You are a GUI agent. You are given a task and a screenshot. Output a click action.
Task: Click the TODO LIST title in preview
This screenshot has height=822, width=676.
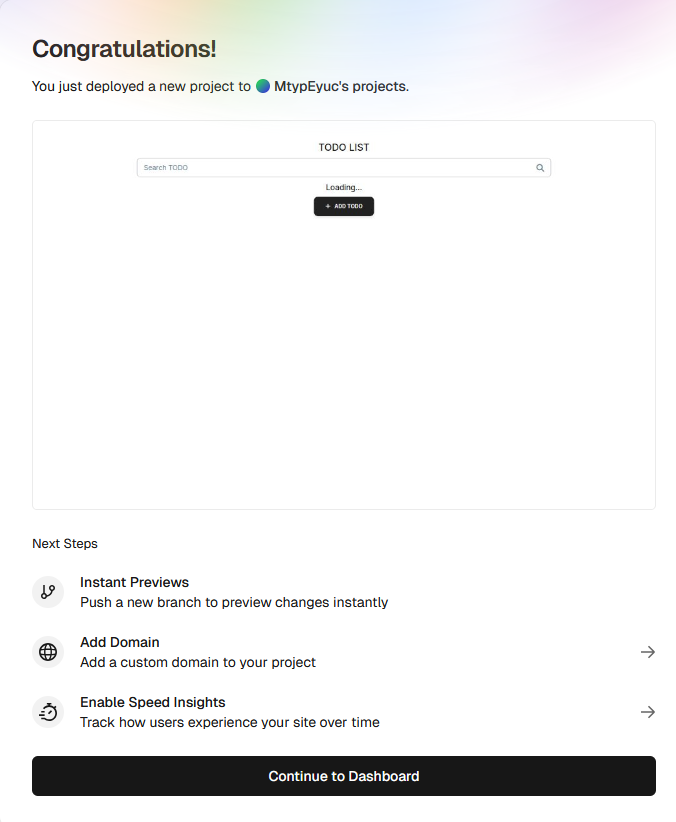coord(344,147)
